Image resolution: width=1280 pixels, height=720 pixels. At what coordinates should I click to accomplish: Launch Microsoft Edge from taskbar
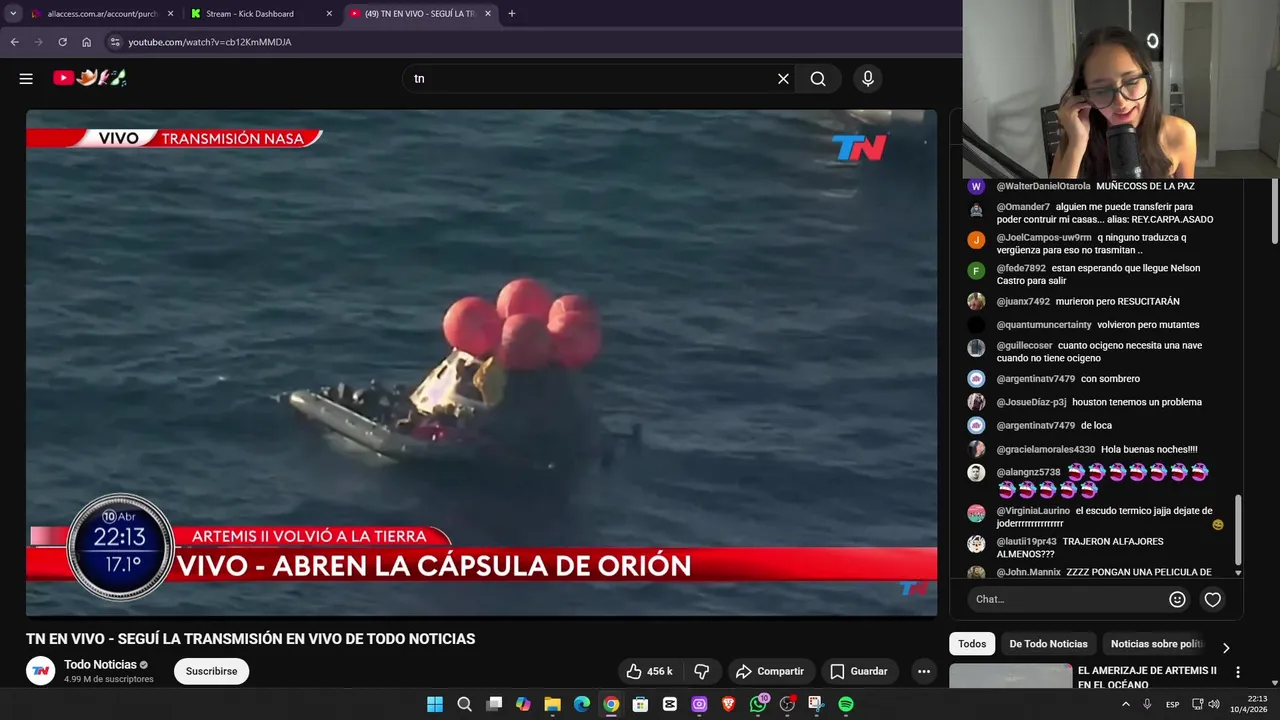coord(582,704)
